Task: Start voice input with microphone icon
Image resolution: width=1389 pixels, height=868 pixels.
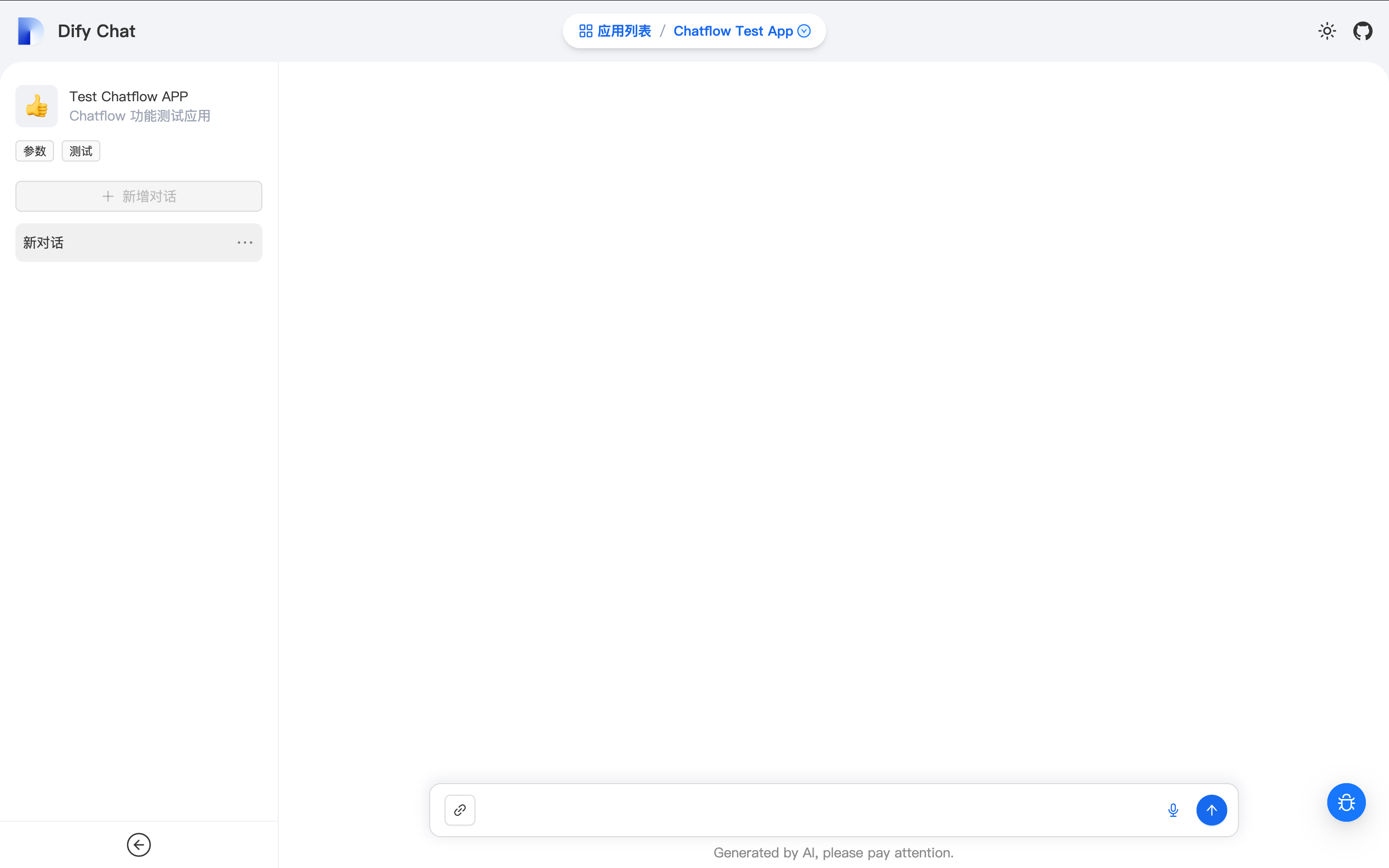Action: point(1173,810)
